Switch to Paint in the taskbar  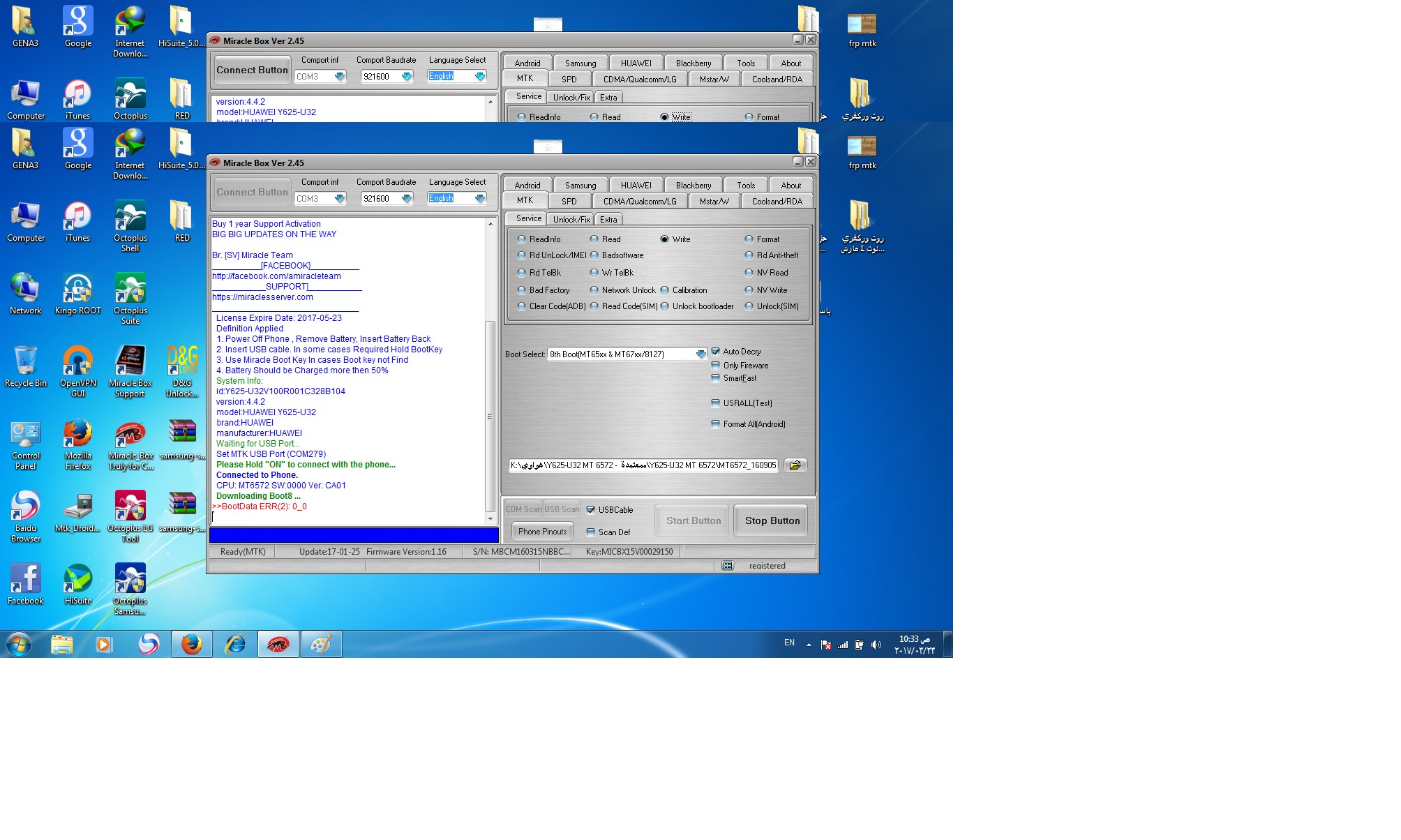coord(321,644)
